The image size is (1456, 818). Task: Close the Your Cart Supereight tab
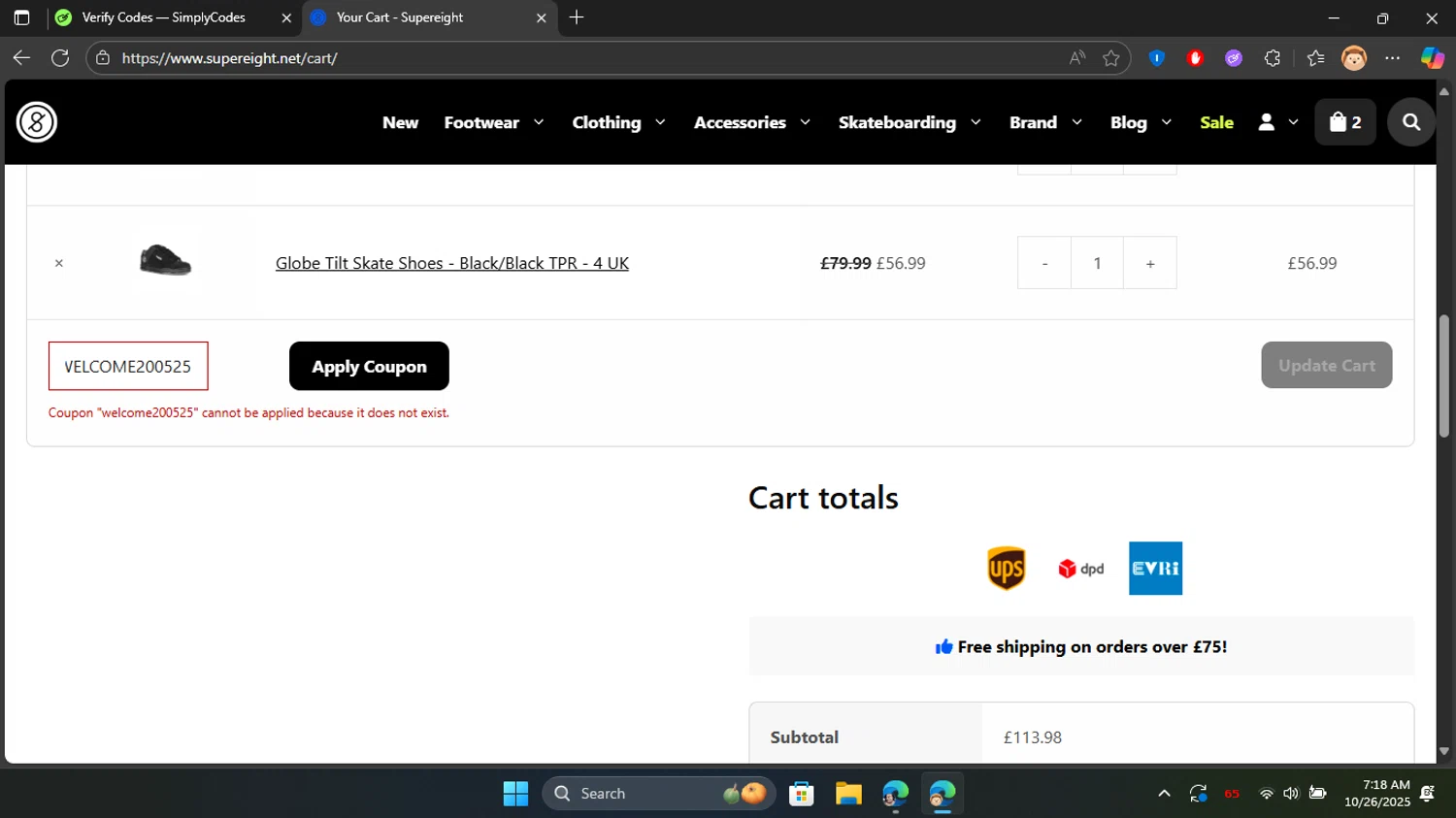pyautogui.click(x=542, y=17)
